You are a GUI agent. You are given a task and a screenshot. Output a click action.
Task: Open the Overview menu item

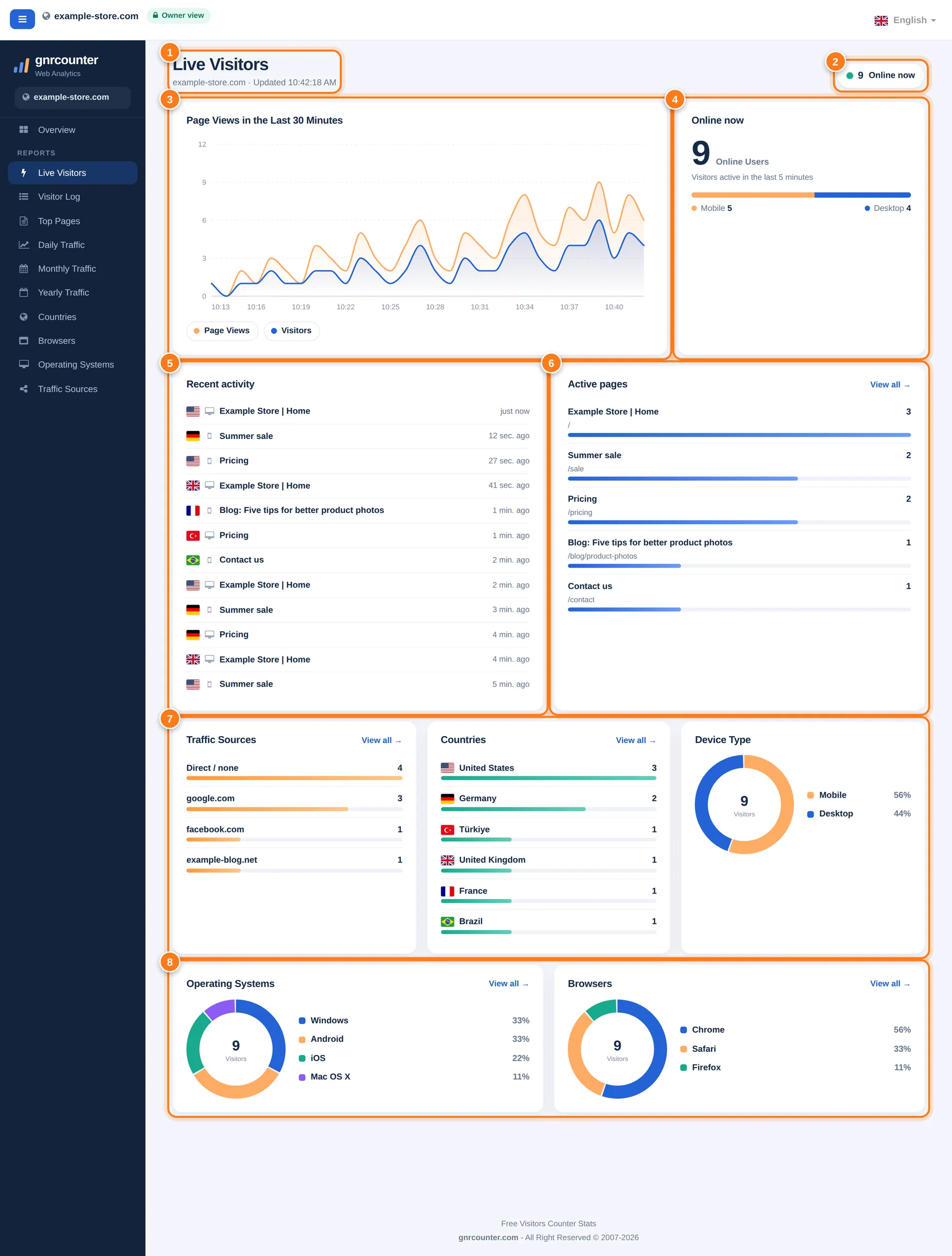click(72, 130)
